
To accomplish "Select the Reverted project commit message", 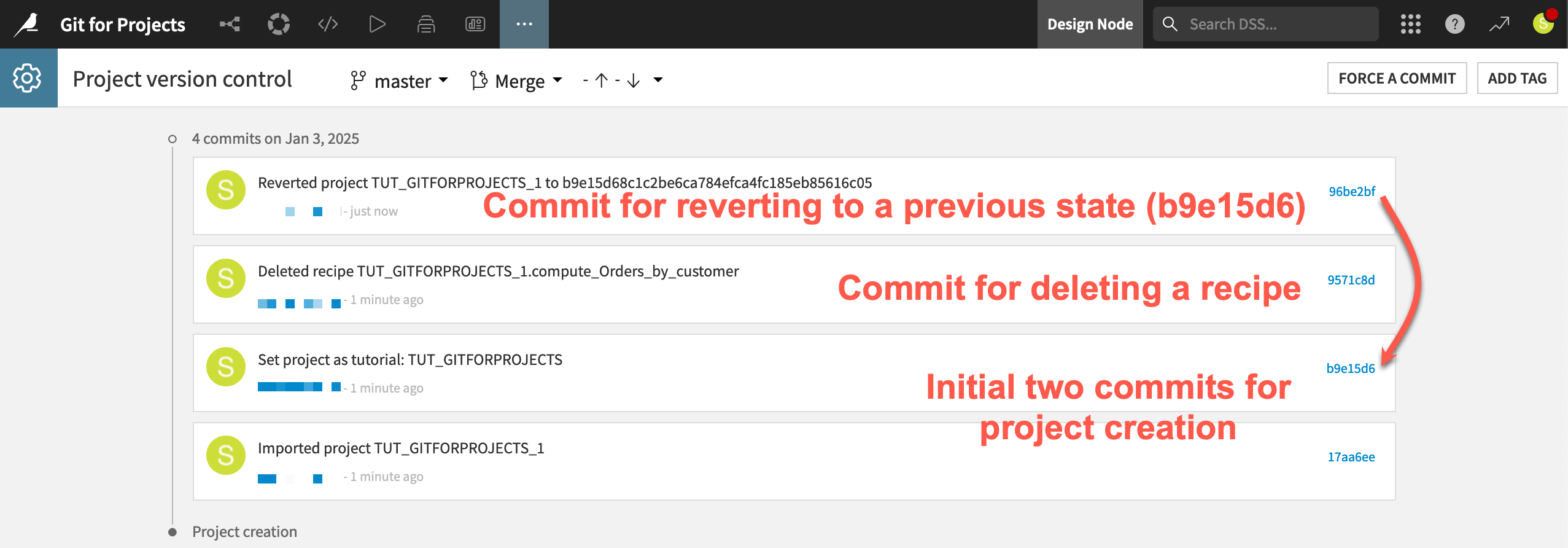I will tap(565, 183).
